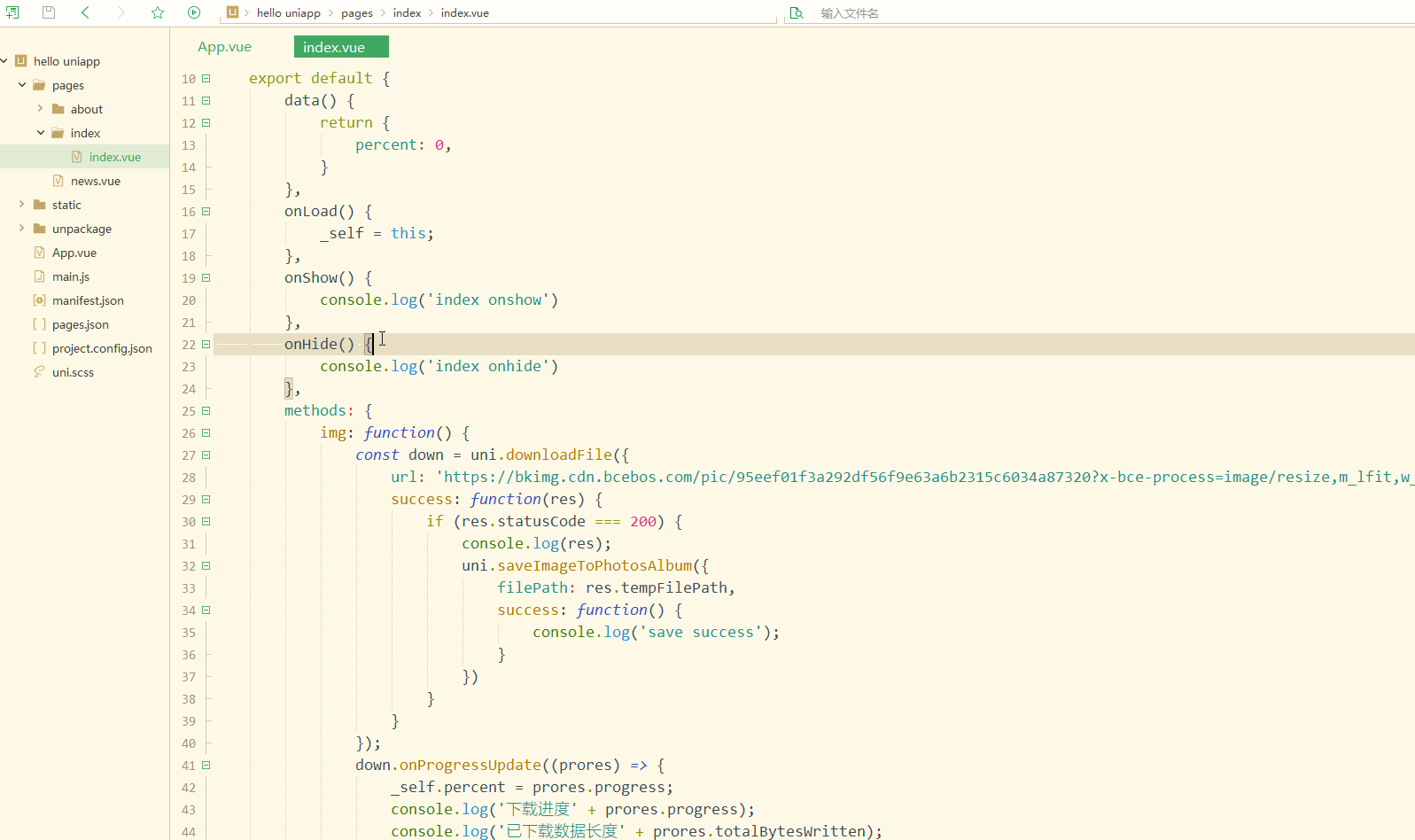Open manifest.json in file tree
The image size is (1415, 840).
(x=88, y=300)
